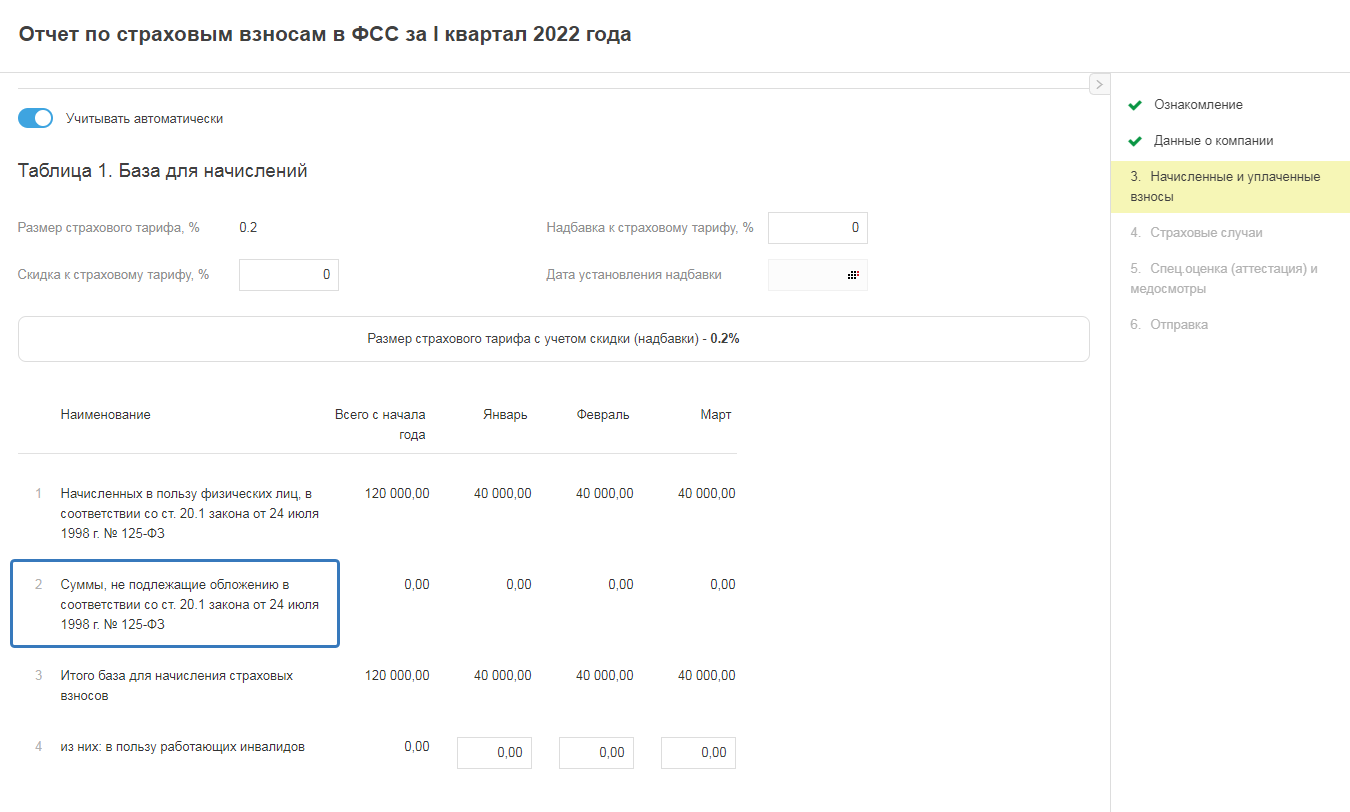Click the Надбавка к страховому тарифу, % label
The height and width of the screenshot is (812, 1350).
click(650, 228)
